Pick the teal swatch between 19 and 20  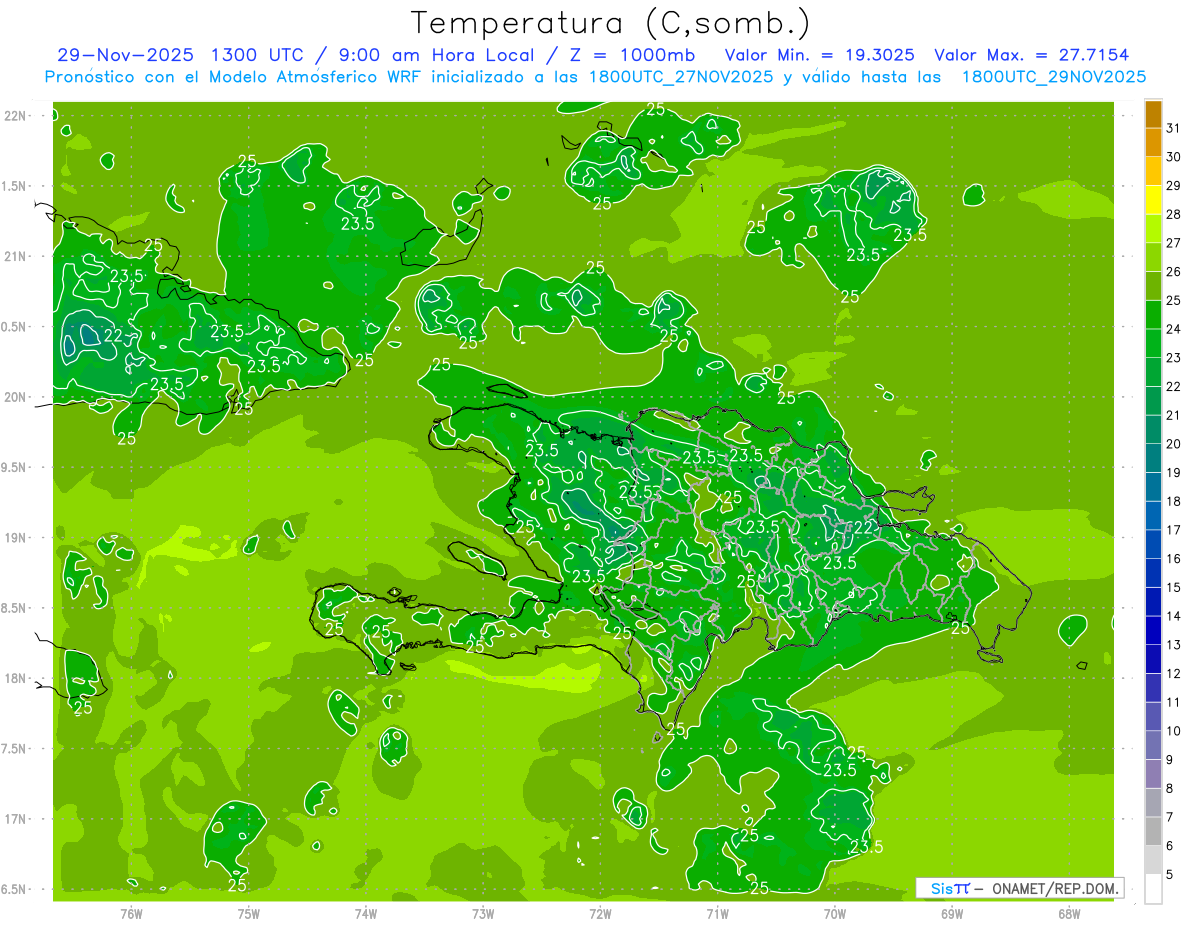pos(1153,458)
